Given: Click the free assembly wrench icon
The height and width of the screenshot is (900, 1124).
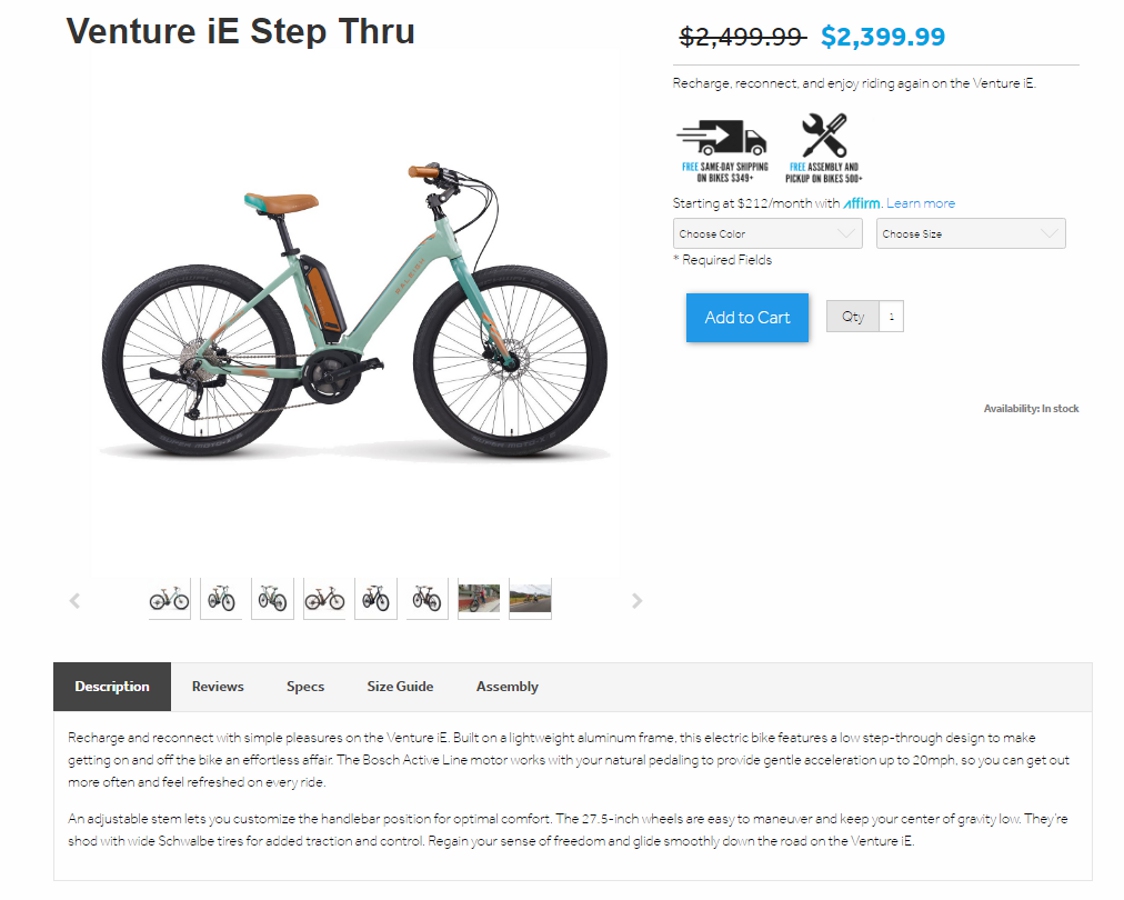Looking at the screenshot, I should point(824,135).
